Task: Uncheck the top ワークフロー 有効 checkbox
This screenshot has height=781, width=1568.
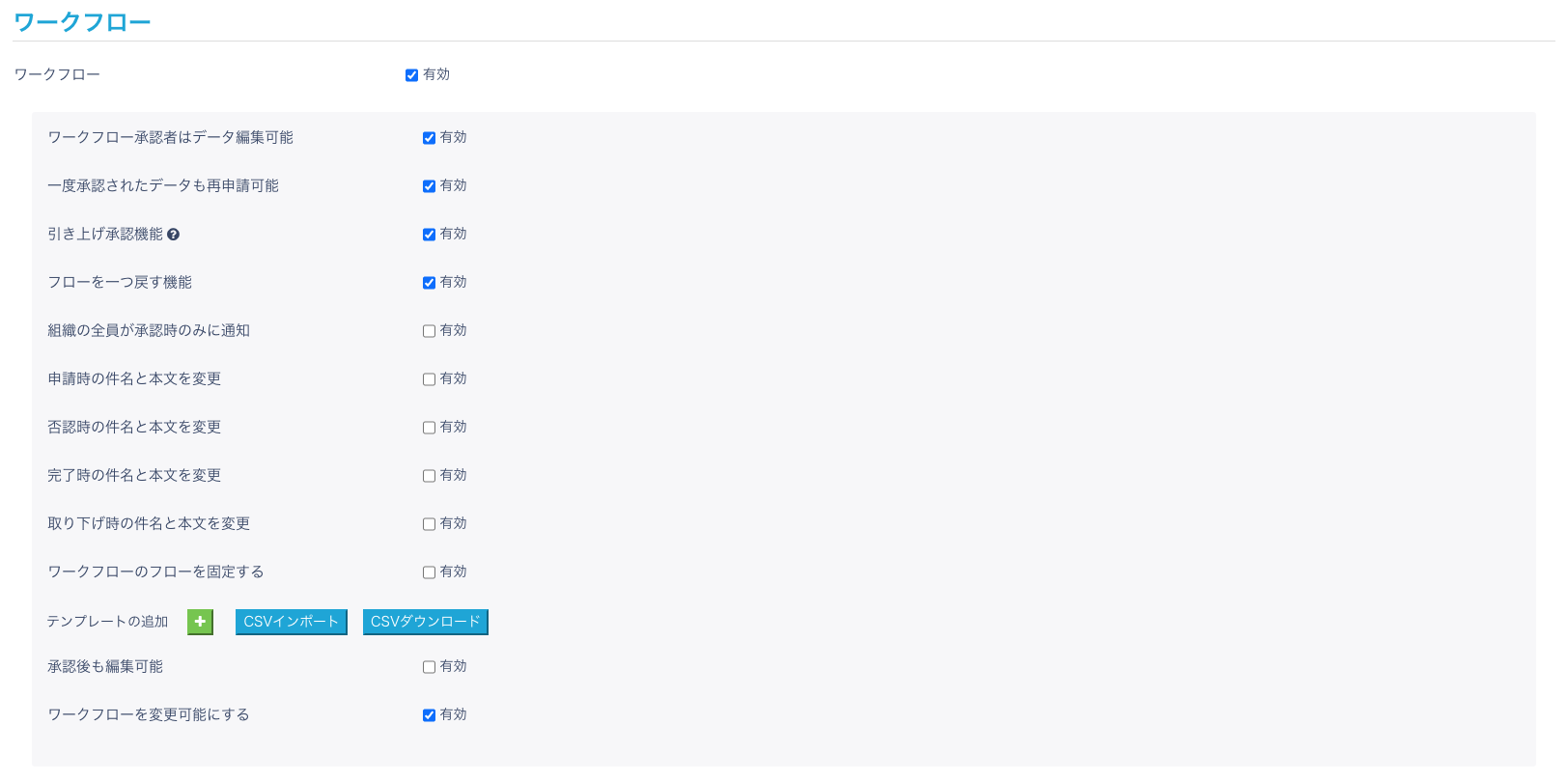Action: (411, 75)
